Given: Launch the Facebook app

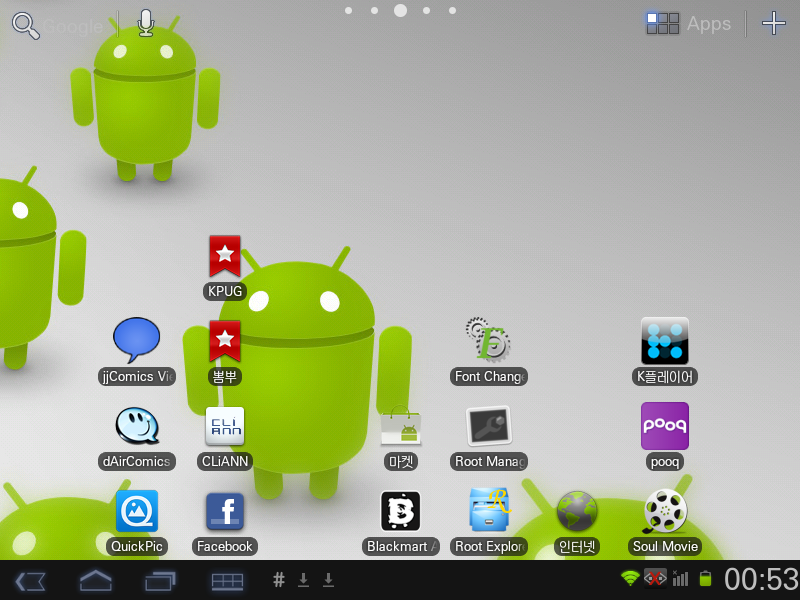Looking at the screenshot, I should pos(224,522).
